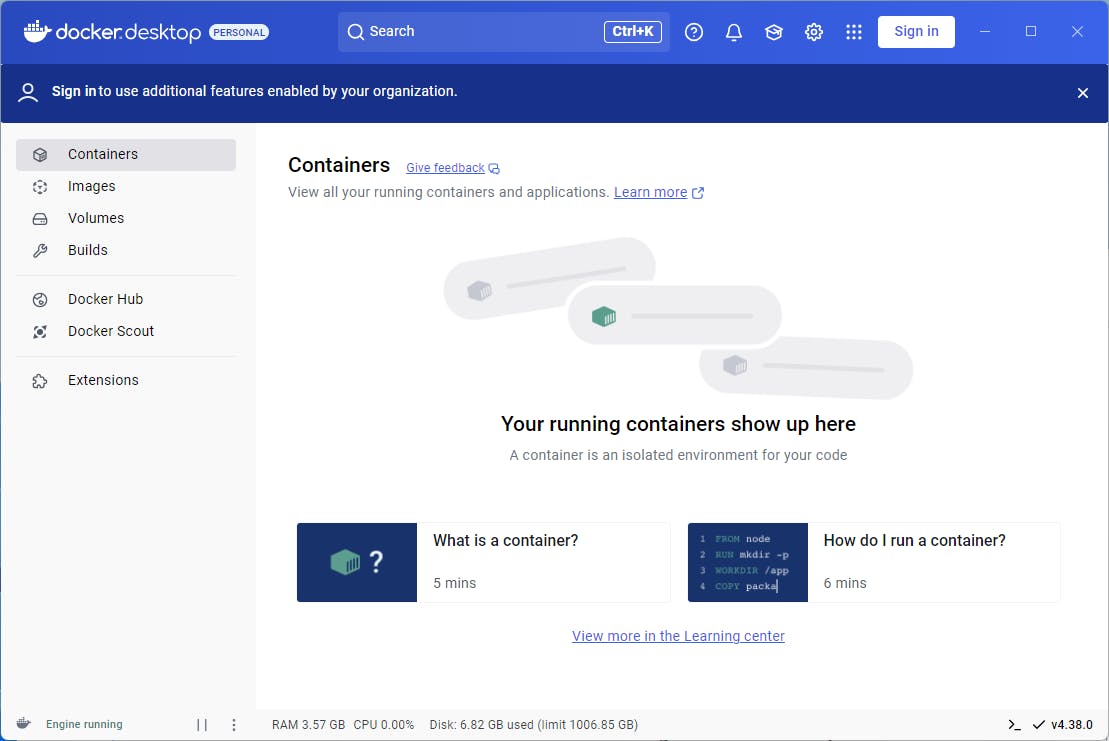Click the RAM 3.57 GB status
Screen dimensions: 1109x741
click(x=308, y=725)
